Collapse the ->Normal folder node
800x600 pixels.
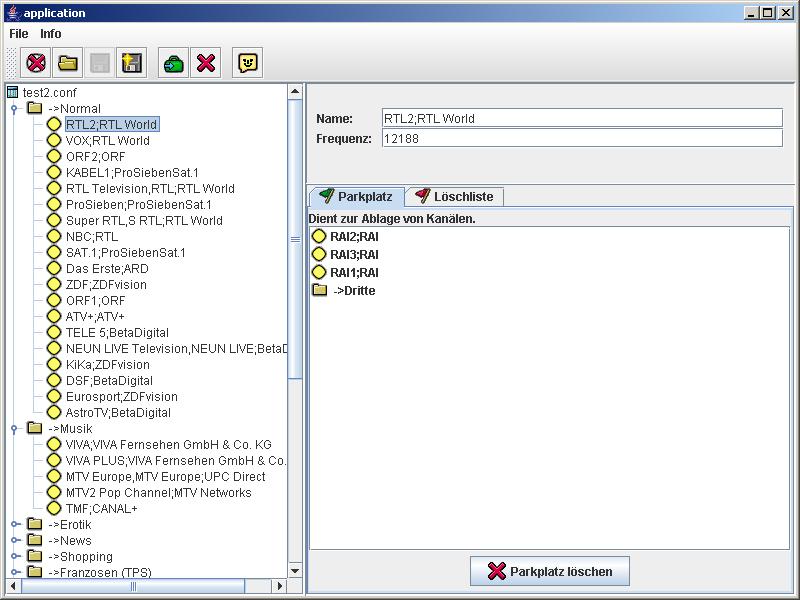[15, 109]
